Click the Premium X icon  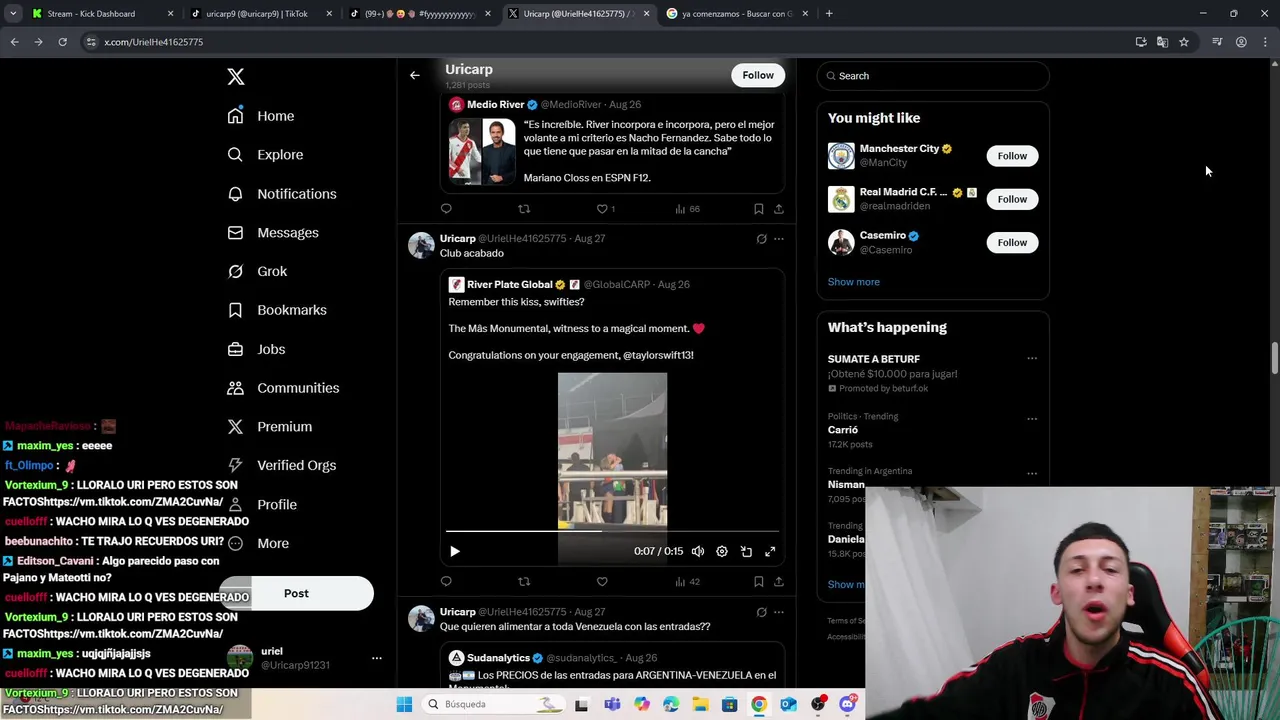point(235,427)
